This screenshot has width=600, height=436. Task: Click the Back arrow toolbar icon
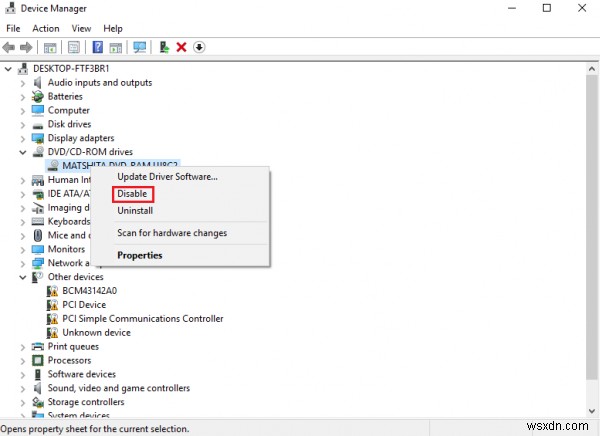(x=8, y=47)
